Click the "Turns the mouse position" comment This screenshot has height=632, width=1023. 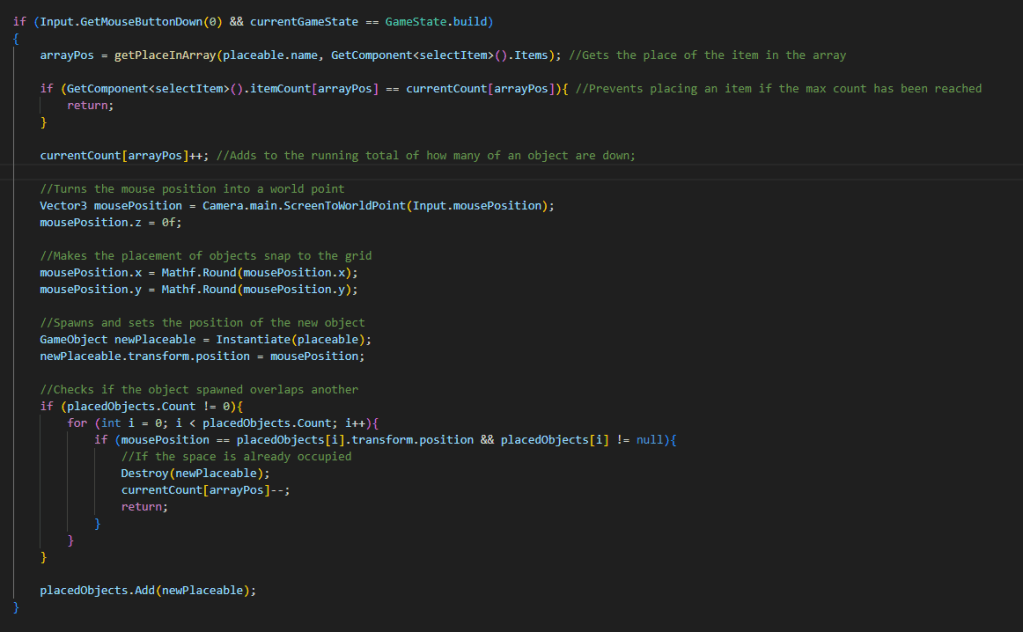coord(192,189)
